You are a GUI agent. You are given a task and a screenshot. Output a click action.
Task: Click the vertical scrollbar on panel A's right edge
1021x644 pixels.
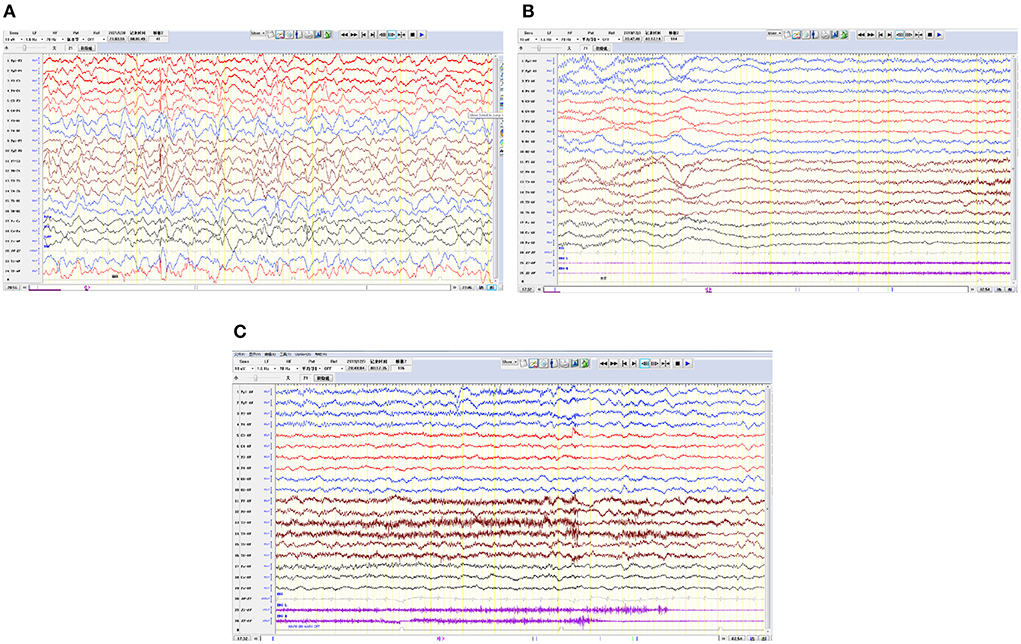(x=496, y=169)
